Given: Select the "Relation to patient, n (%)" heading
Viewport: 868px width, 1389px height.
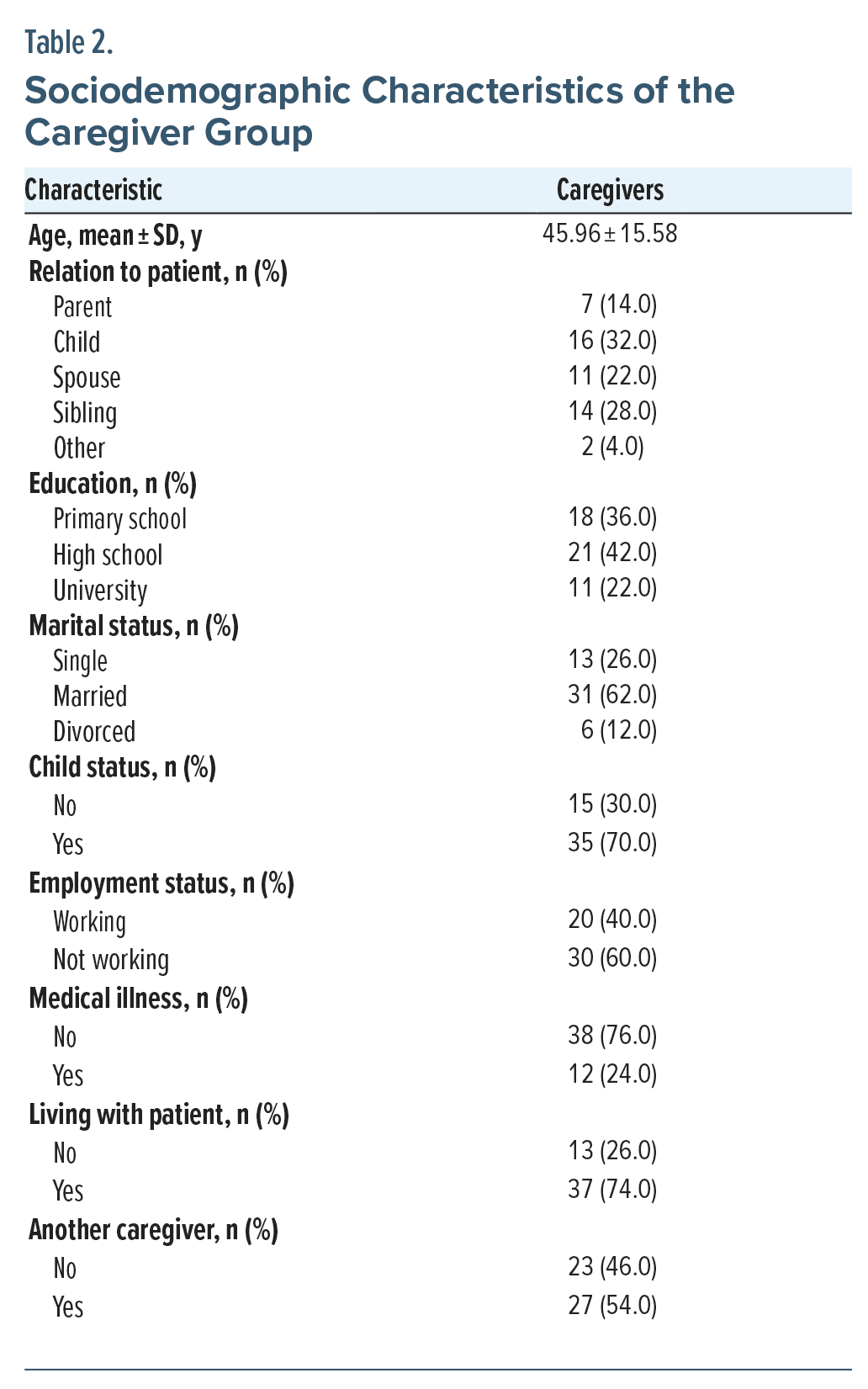Looking at the screenshot, I should point(158,272).
